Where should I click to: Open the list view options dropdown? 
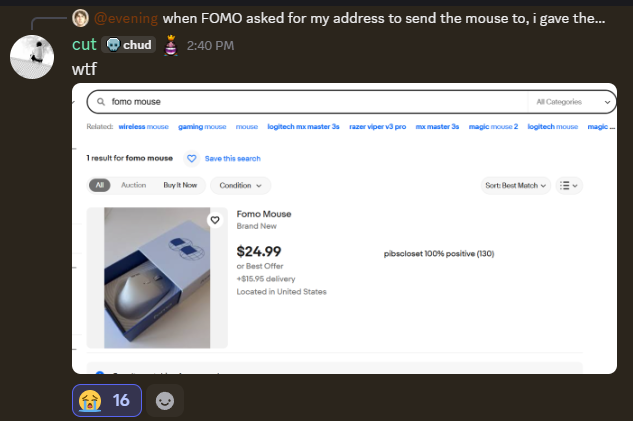pyautogui.click(x=569, y=186)
